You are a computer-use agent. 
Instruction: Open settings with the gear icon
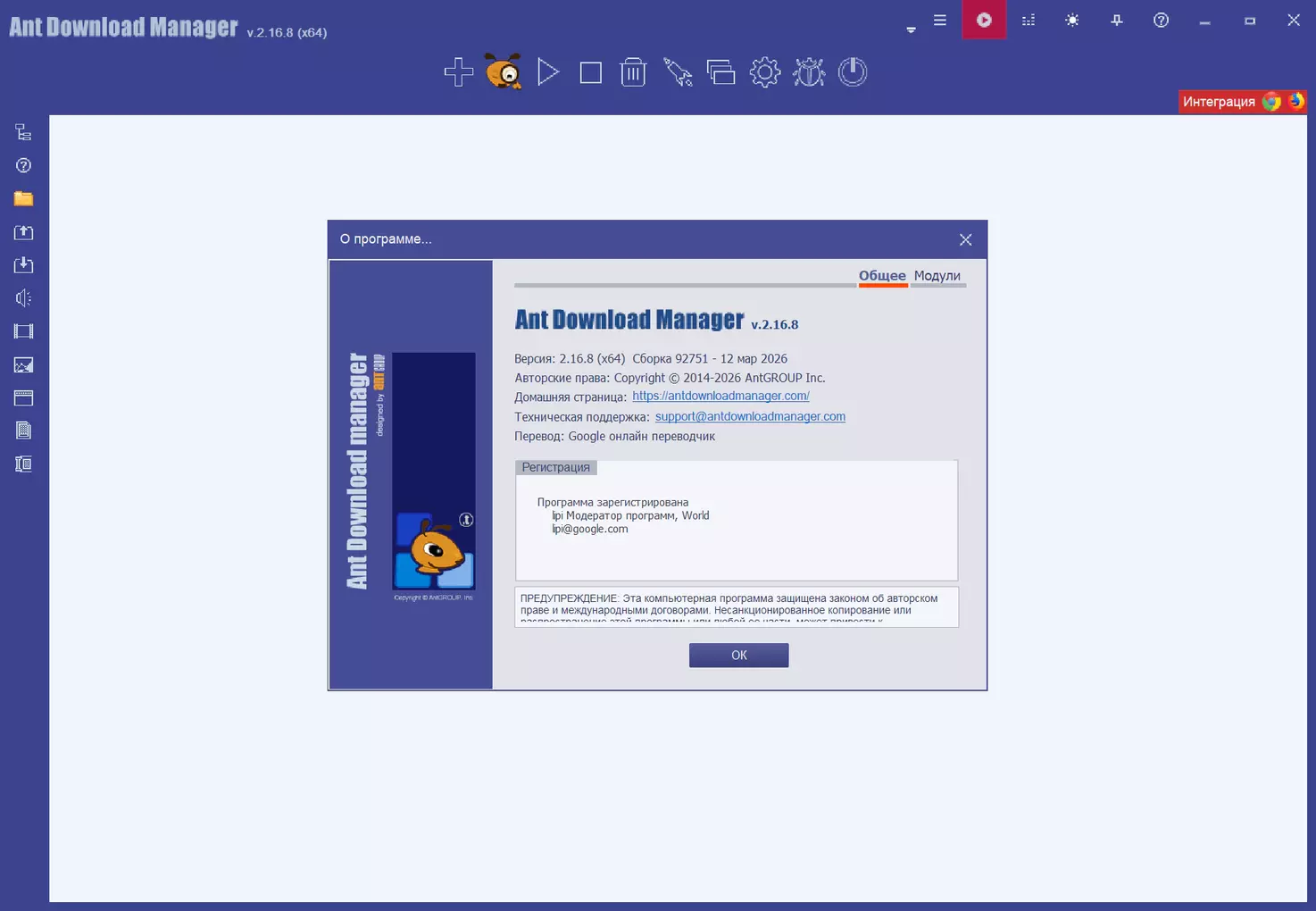coord(765,72)
